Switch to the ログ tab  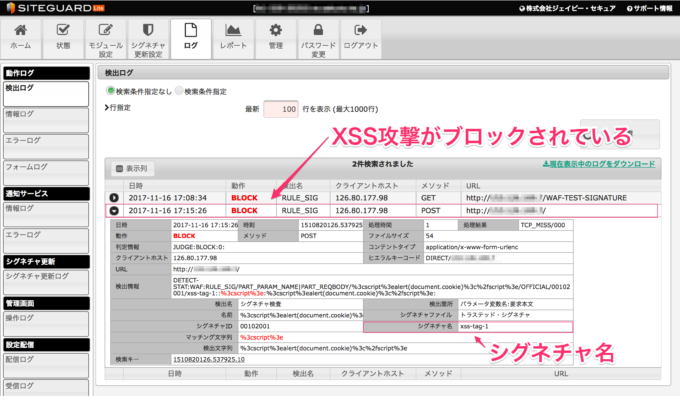click(x=191, y=38)
